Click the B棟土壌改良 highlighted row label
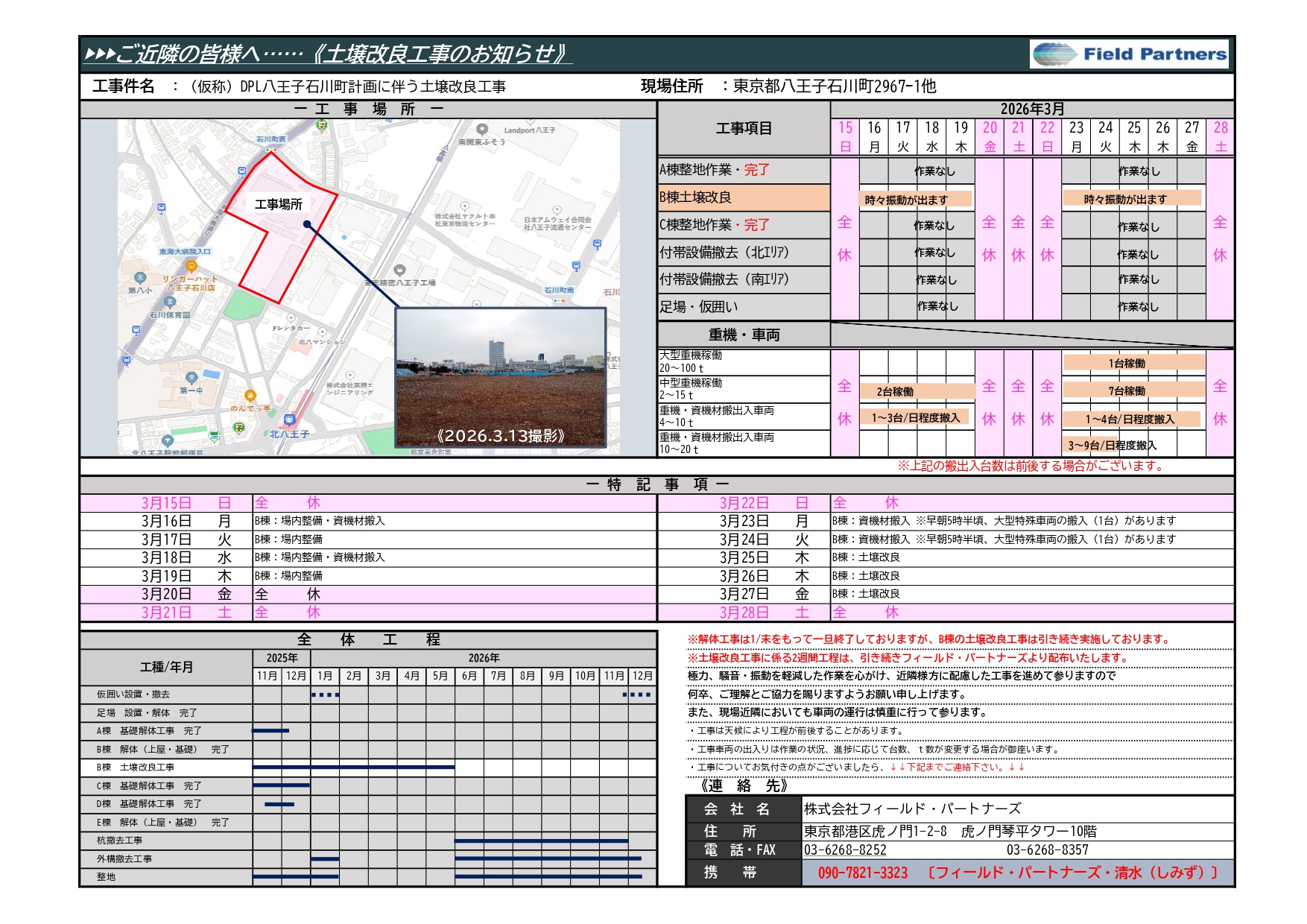The width and height of the screenshot is (1307, 924). (x=742, y=197)
